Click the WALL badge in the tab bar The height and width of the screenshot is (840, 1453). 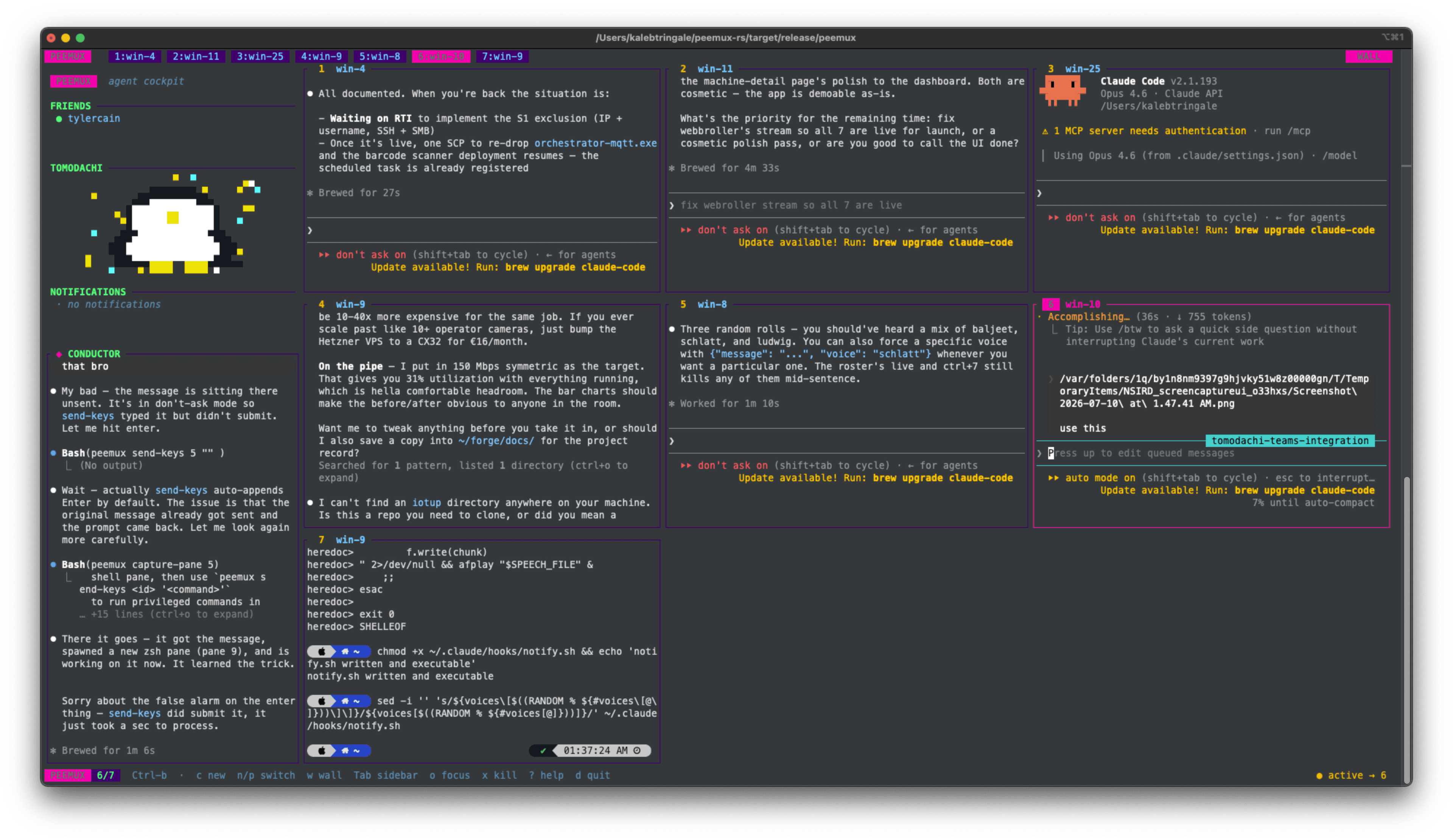(x=1369, y=56)
